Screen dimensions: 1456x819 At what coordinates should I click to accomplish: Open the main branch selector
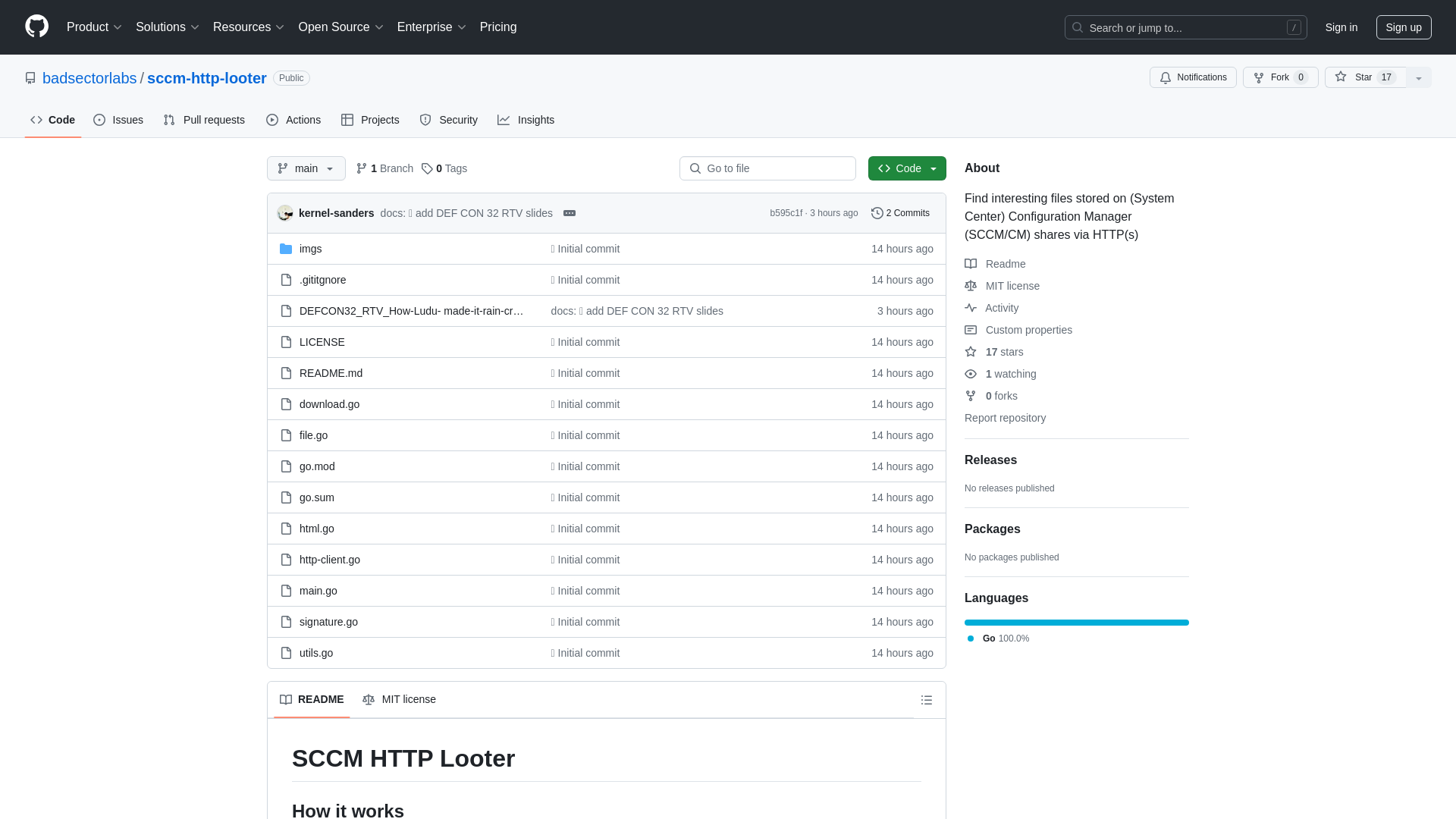pos(306,168)
